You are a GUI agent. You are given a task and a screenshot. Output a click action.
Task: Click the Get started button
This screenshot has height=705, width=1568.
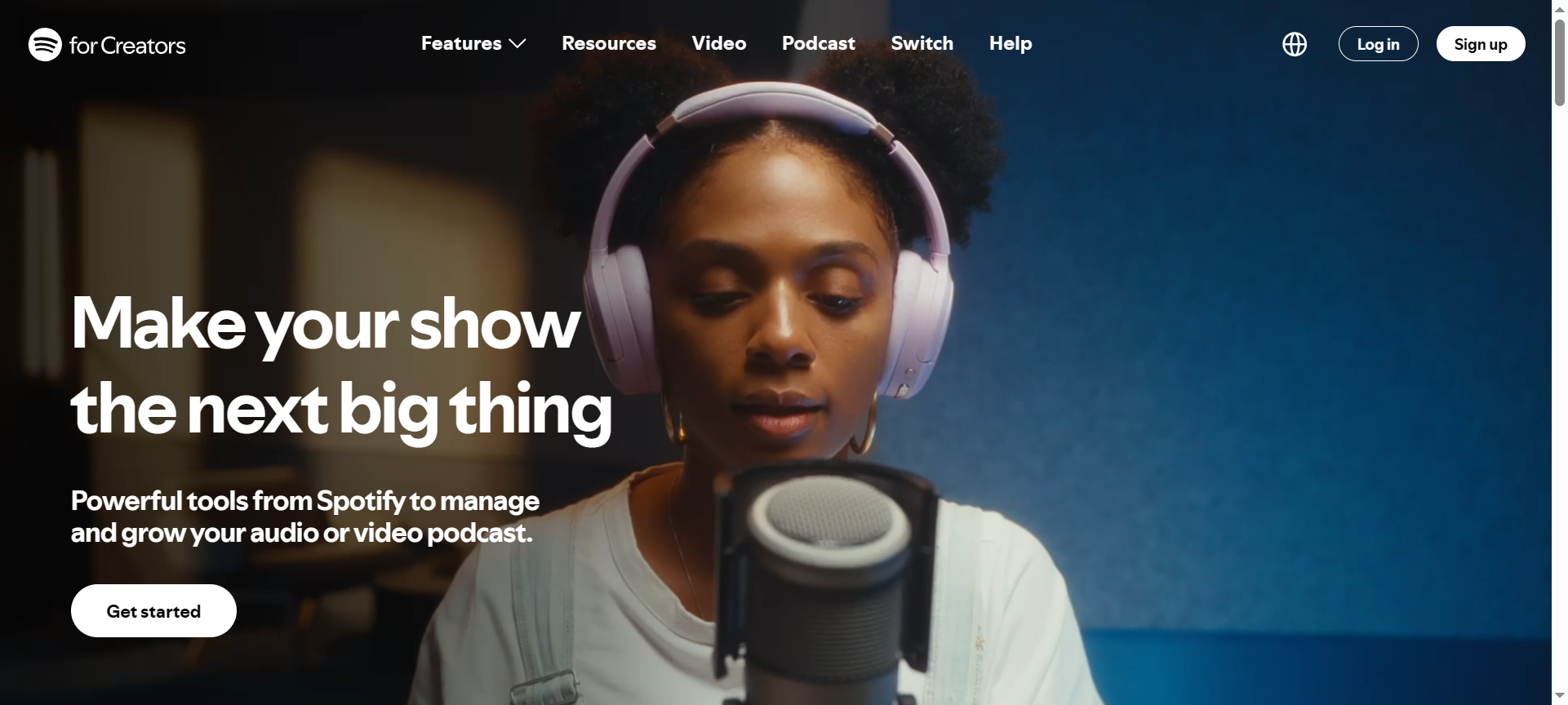tap(153, 611)
